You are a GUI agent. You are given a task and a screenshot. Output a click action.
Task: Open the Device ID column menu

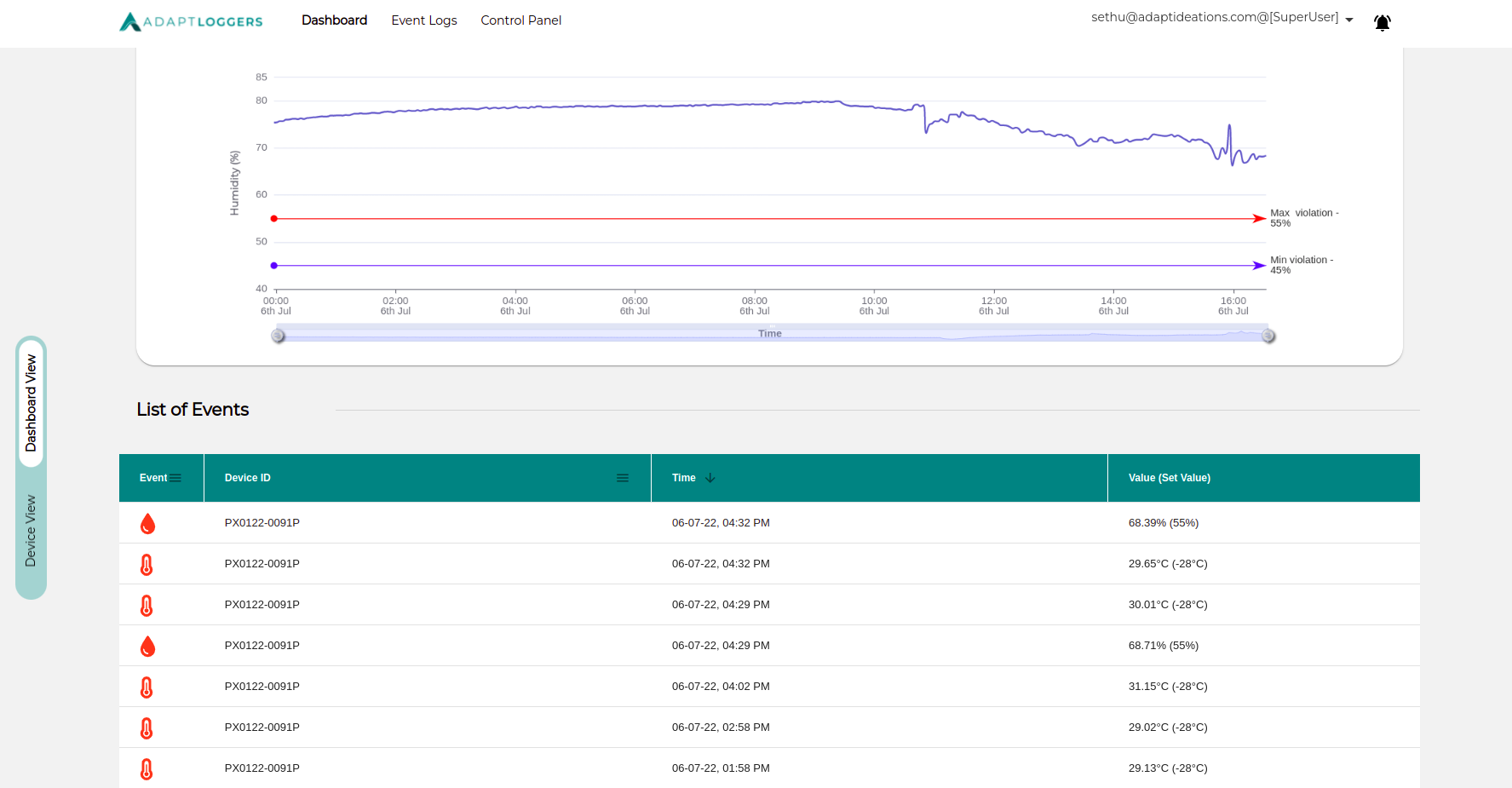click(x=623, y=479)
